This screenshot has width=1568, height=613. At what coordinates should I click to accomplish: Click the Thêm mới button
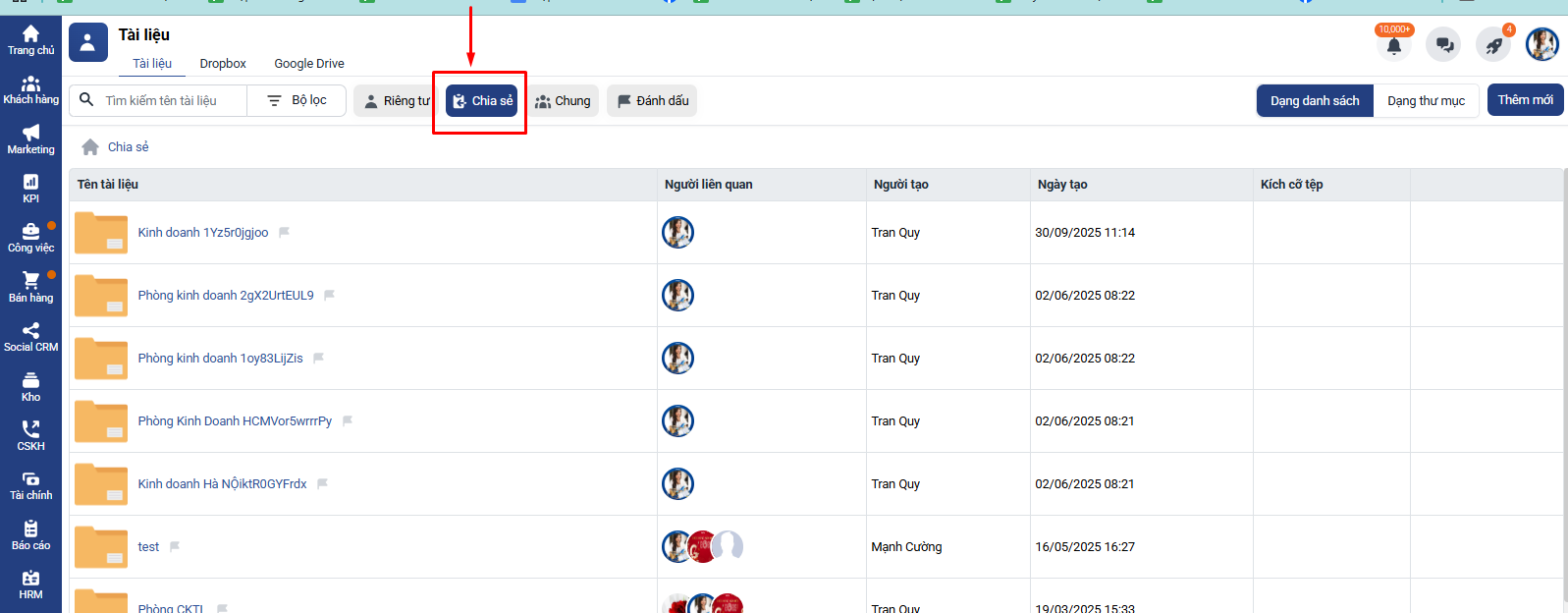[1525, 100]
